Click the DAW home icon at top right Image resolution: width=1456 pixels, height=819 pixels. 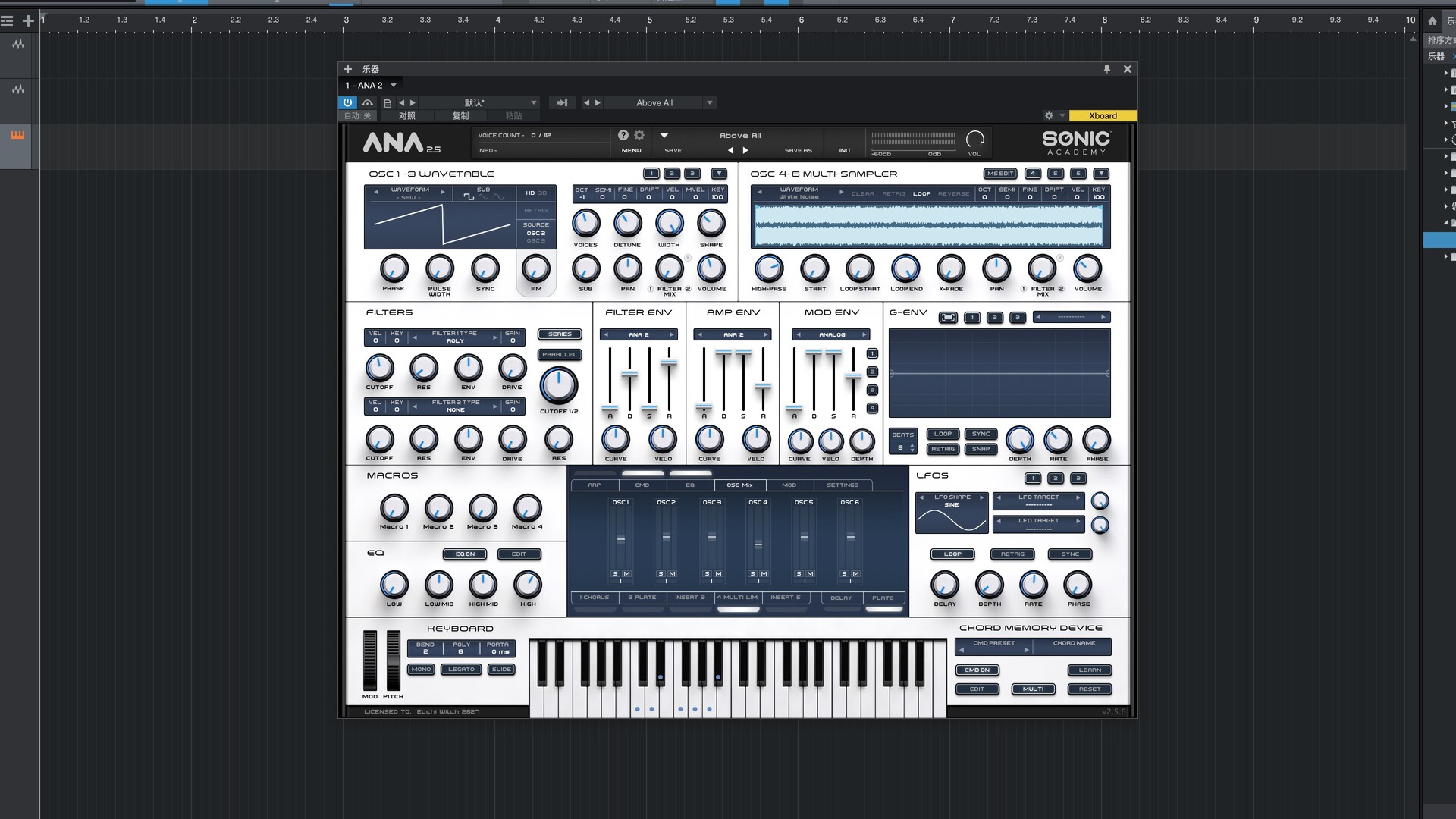point(1432,20)
